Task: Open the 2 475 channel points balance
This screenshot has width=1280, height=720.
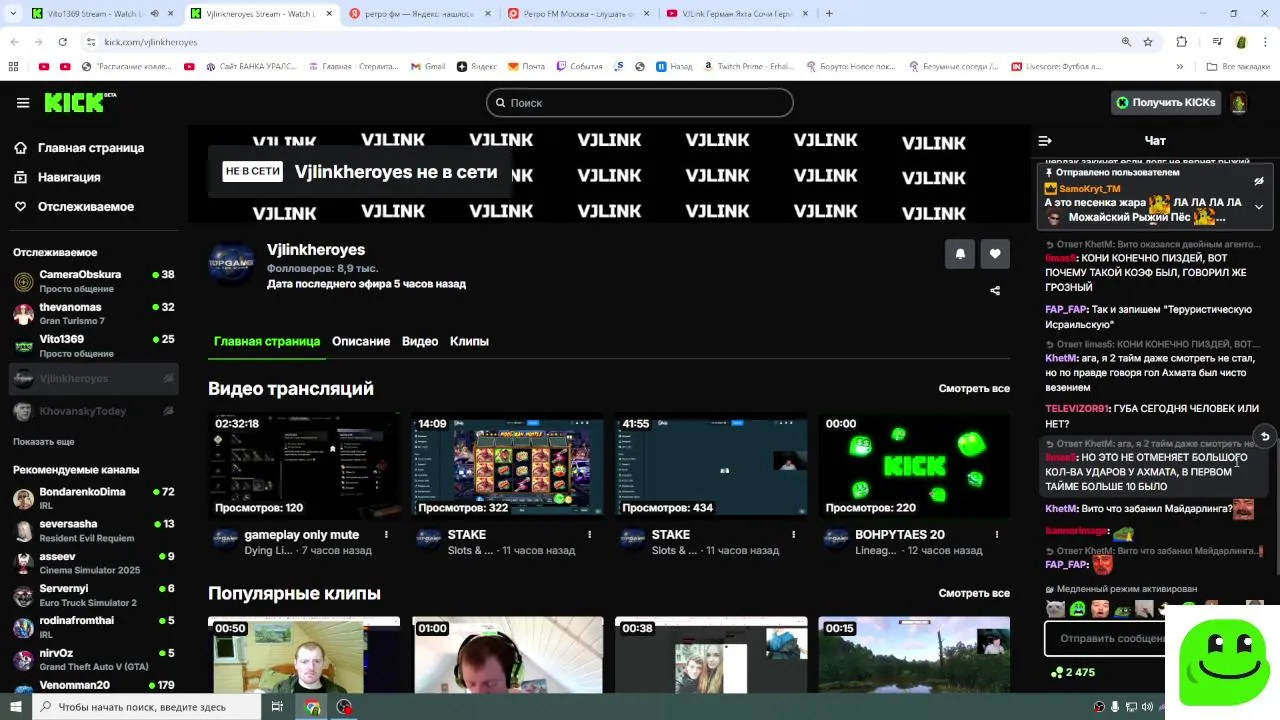Action: [1073, 672]
